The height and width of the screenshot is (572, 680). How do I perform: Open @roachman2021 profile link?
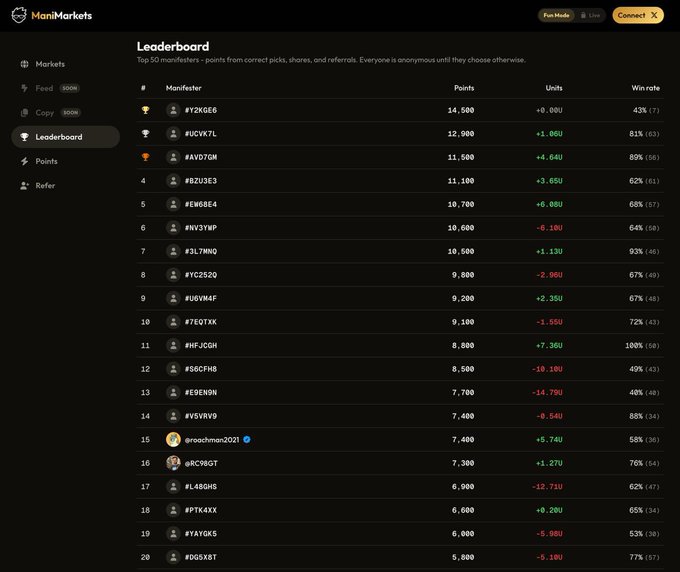click(212, 440)
